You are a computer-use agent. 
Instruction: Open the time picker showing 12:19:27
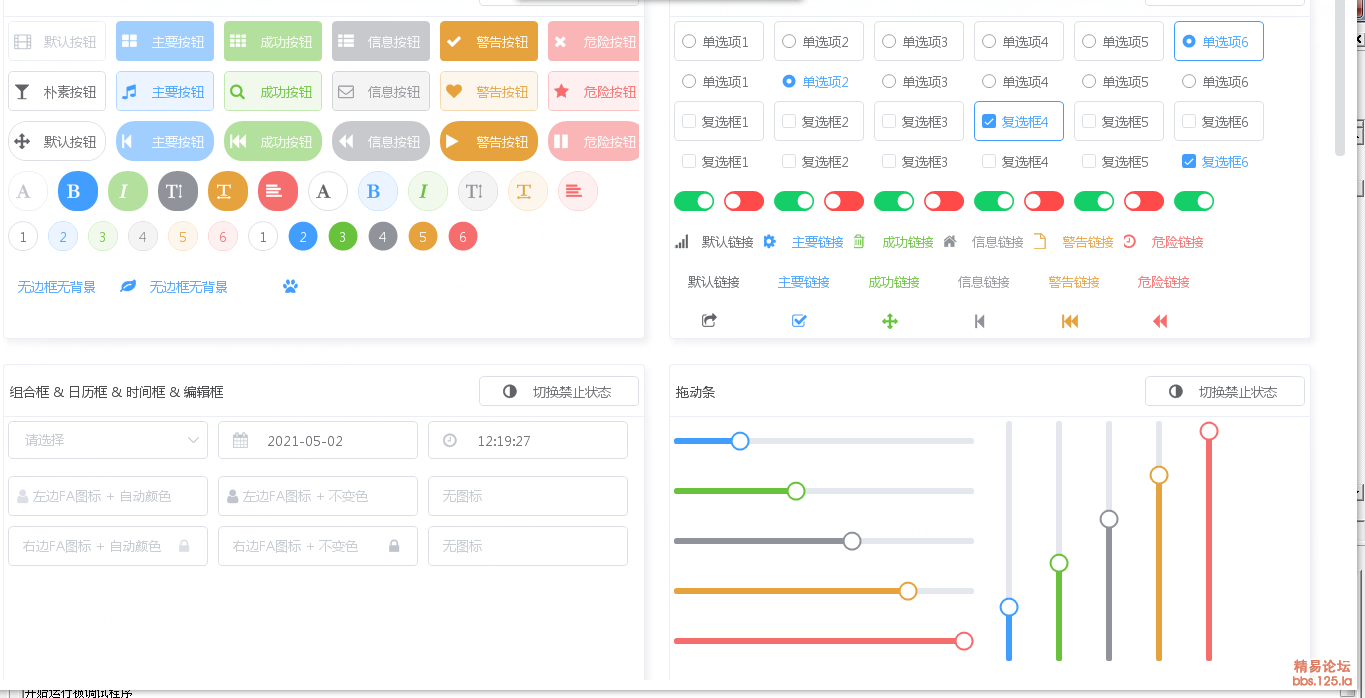coord(527,440)
